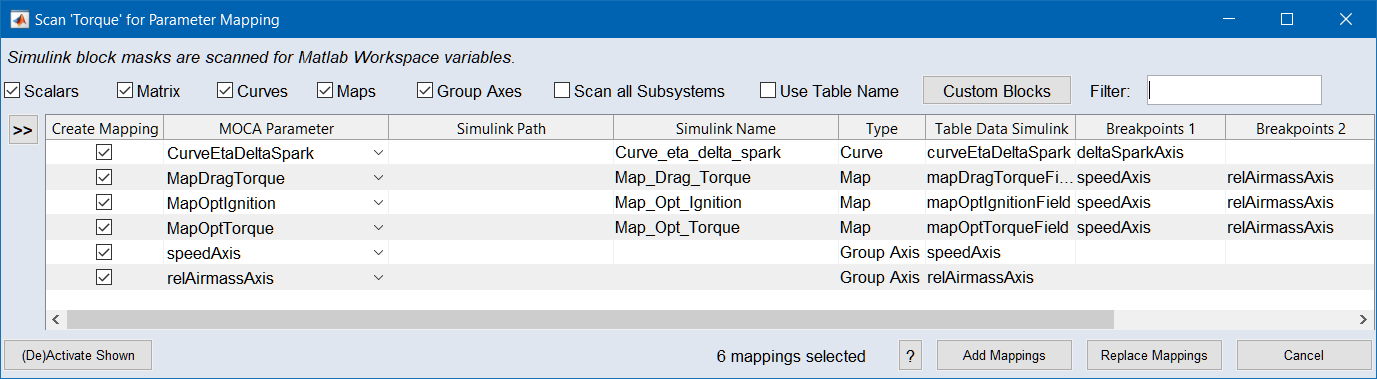Image resolution: width=1377 pixels, height=379 pixels.
Task: Click the MATLAB logo in title bar
Action: (x=18, y=19)
